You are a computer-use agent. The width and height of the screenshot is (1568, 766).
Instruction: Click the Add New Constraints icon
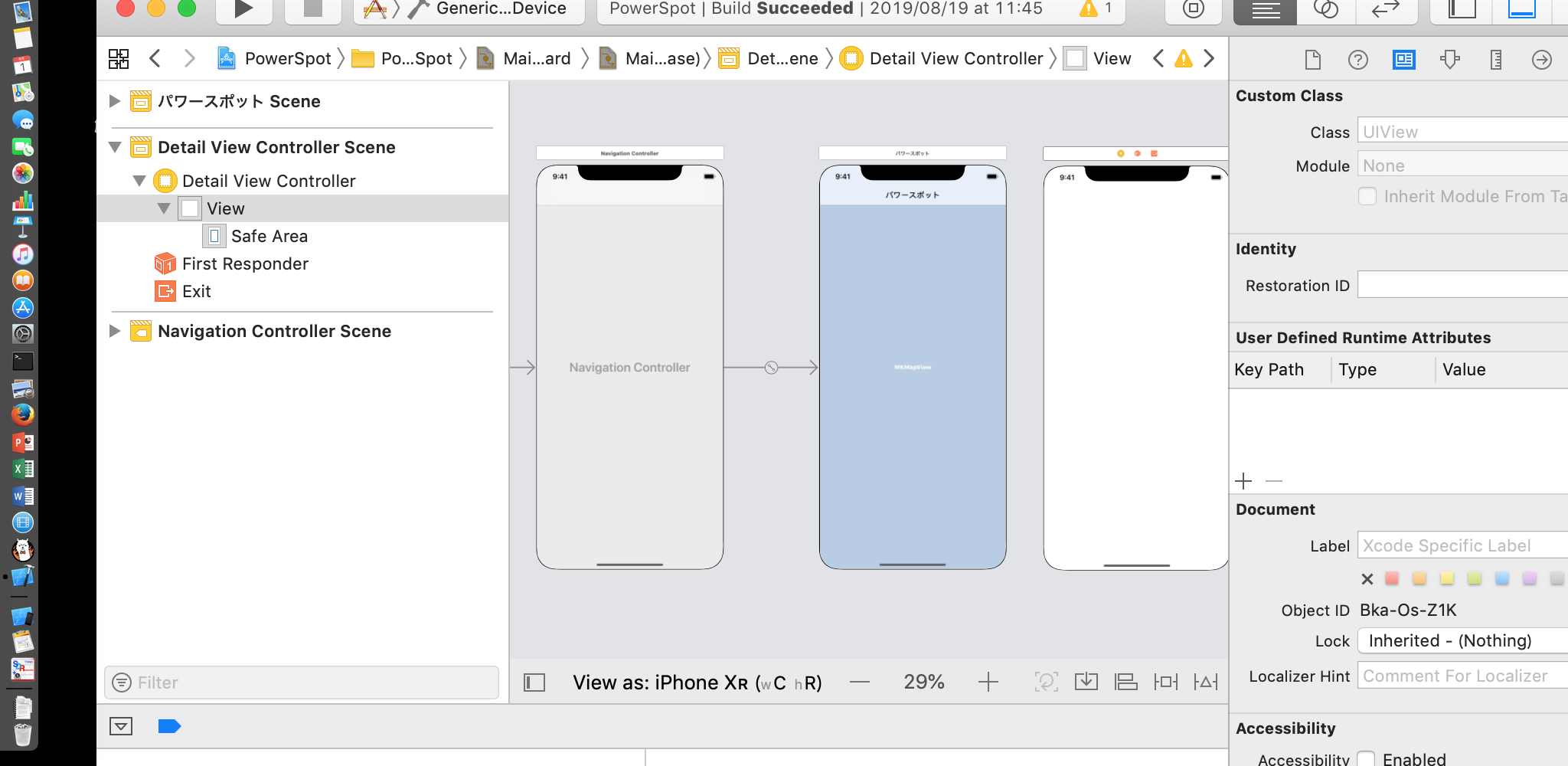pos(1165,682)
